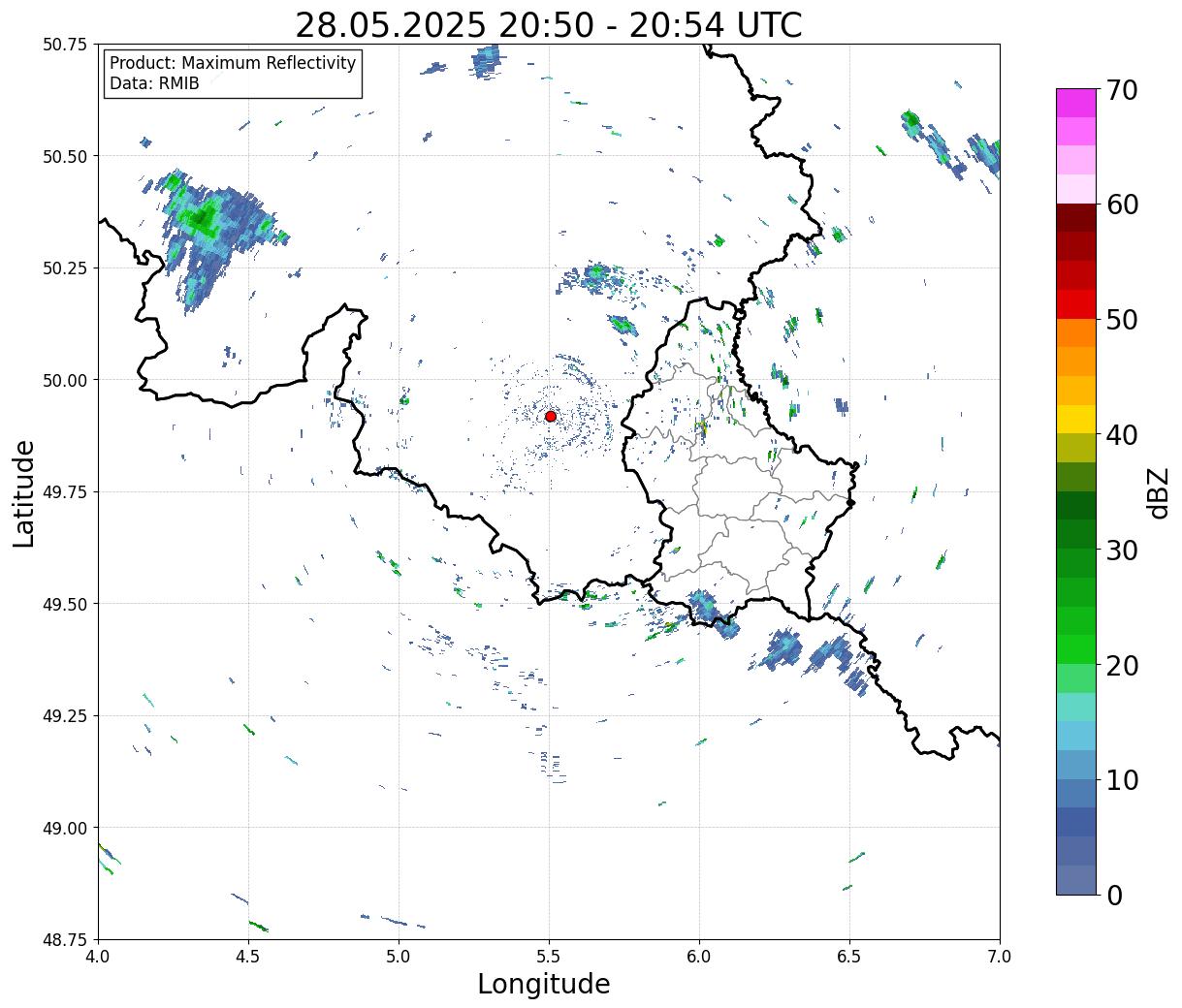
Task: Click colorbar tick label '10'
Action: coord(1122,780)
